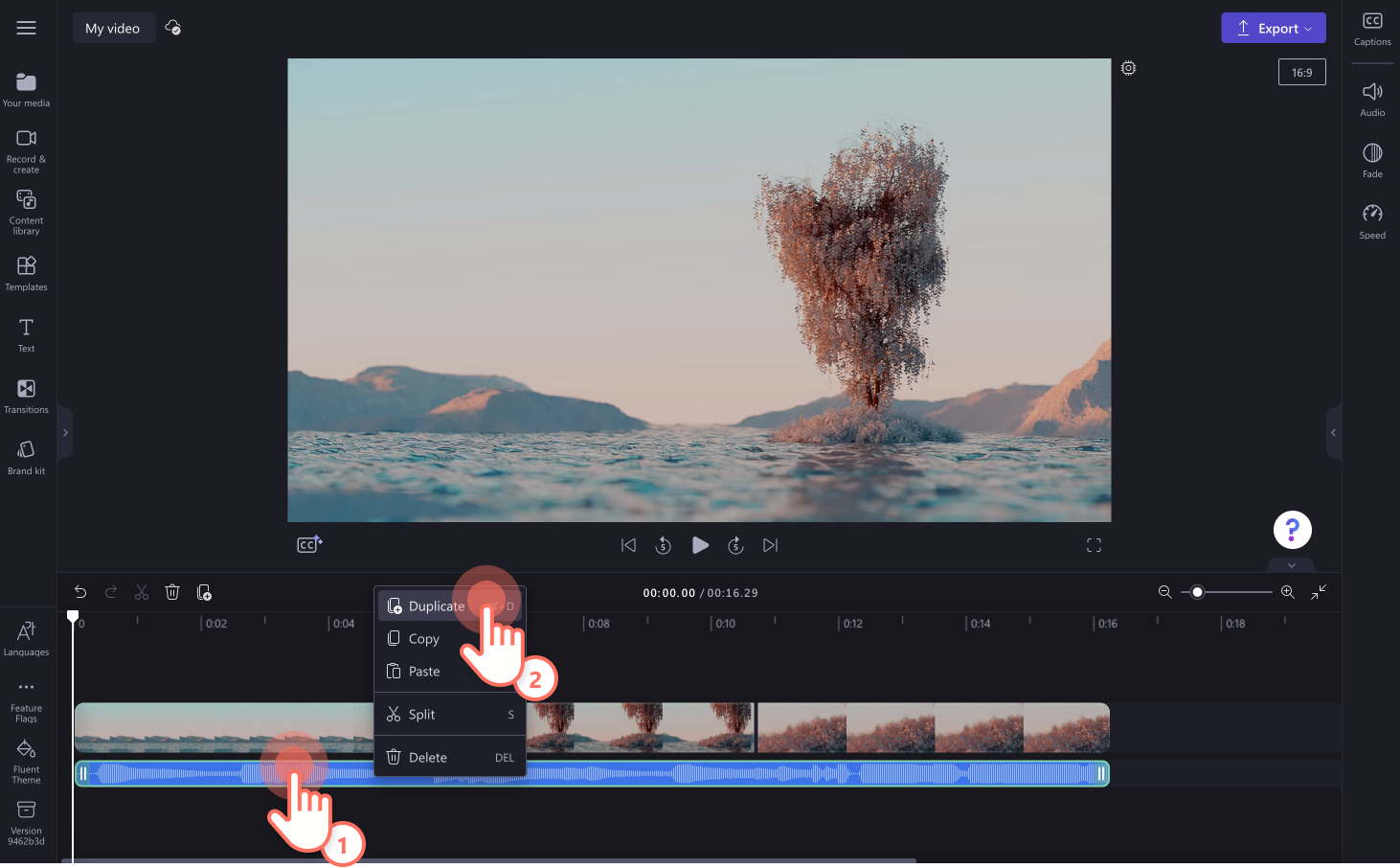Click the horizontal timeline scrollbar
This screenshot has width=1400, height=868.
click(x=488, y=861)
